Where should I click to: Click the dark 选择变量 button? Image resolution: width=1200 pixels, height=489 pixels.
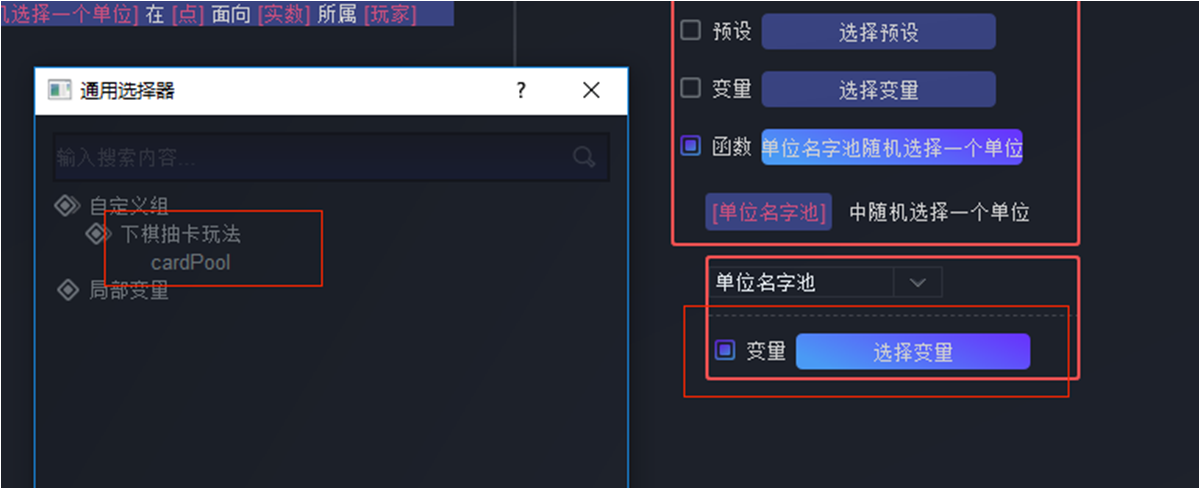click(x=878, y=90)
